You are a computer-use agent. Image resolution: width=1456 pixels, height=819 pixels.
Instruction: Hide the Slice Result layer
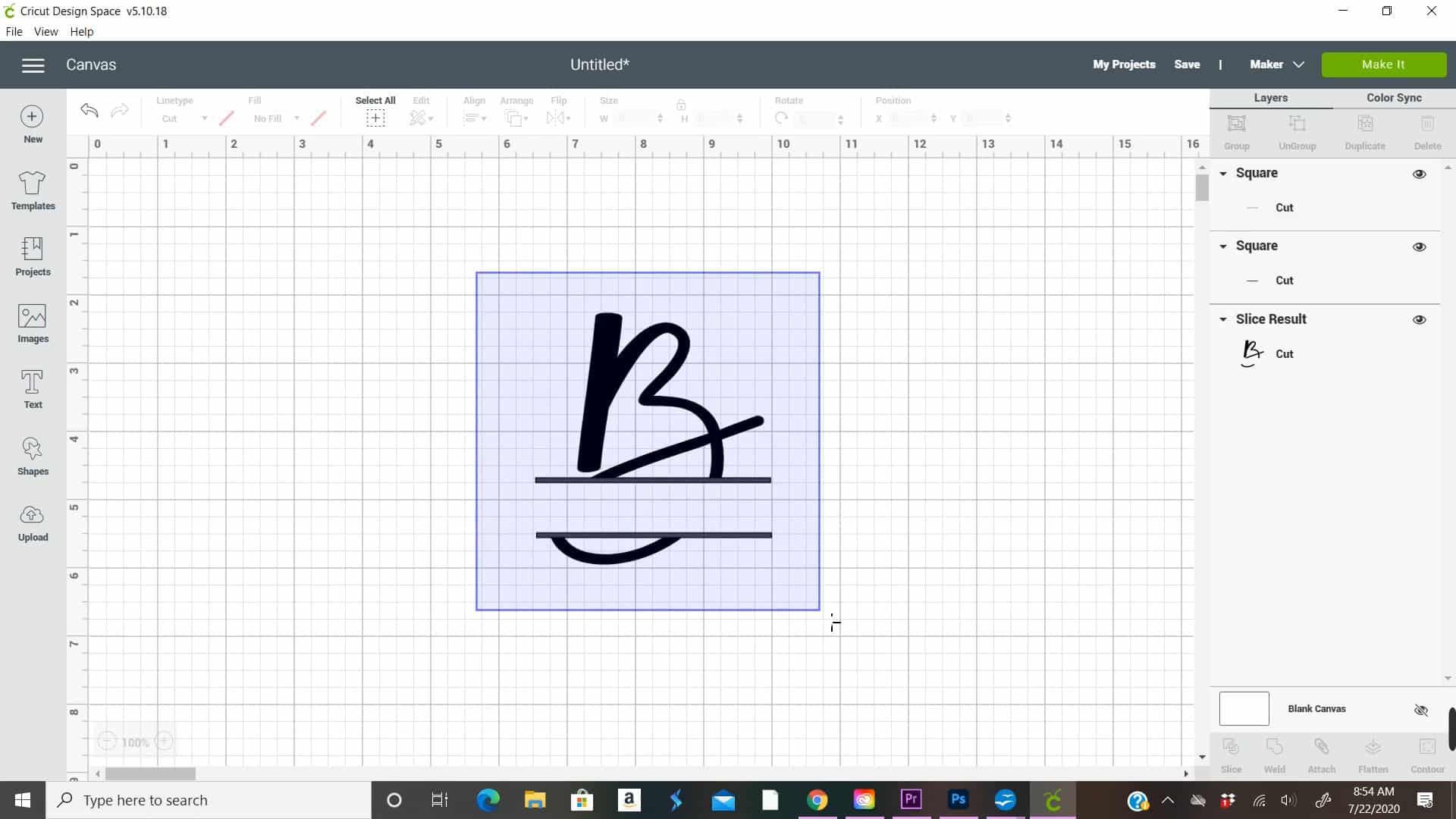[1420, 320]
